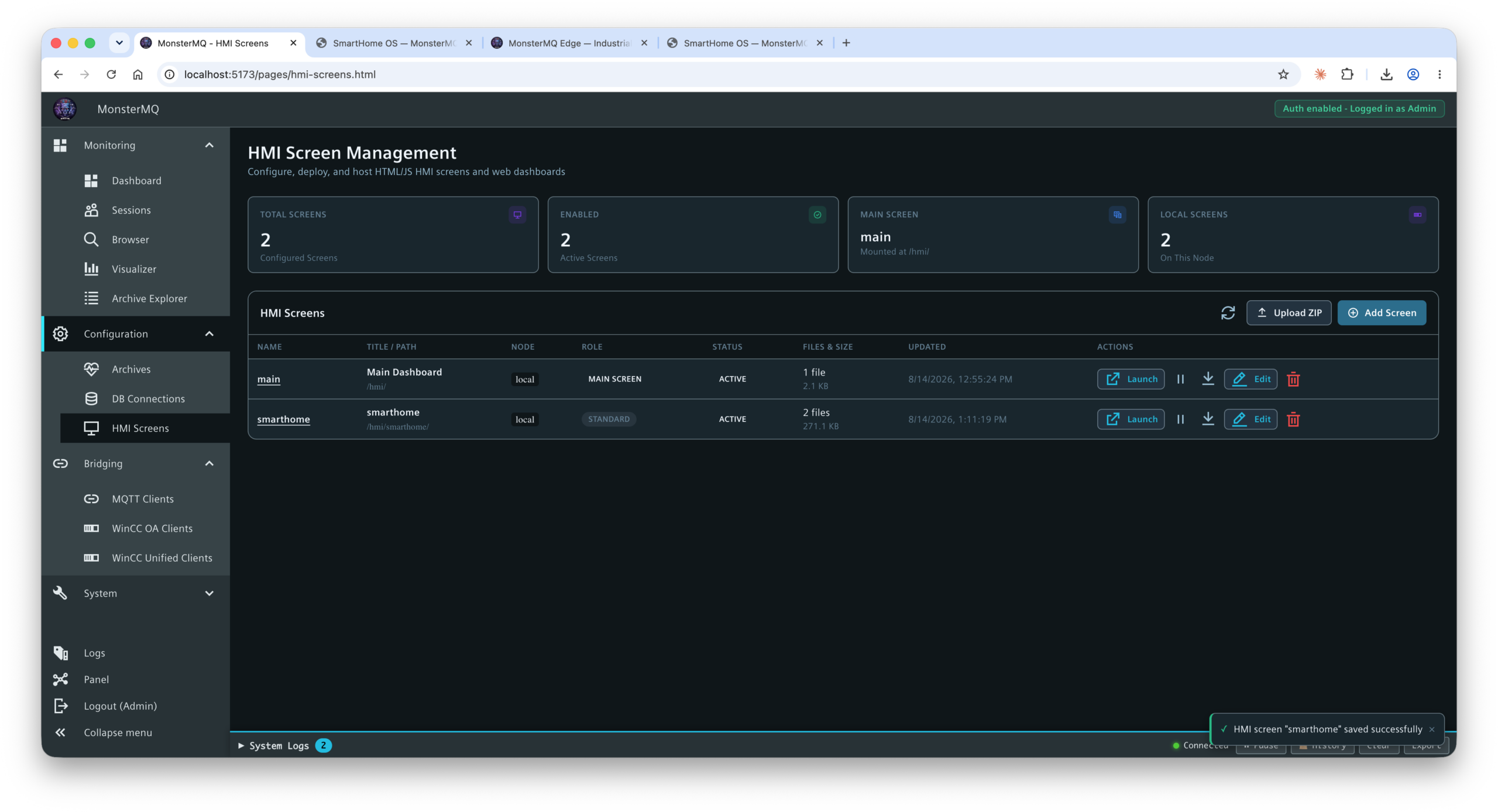Delete the main screen

pyautogui.click(x=1293, y=379)
